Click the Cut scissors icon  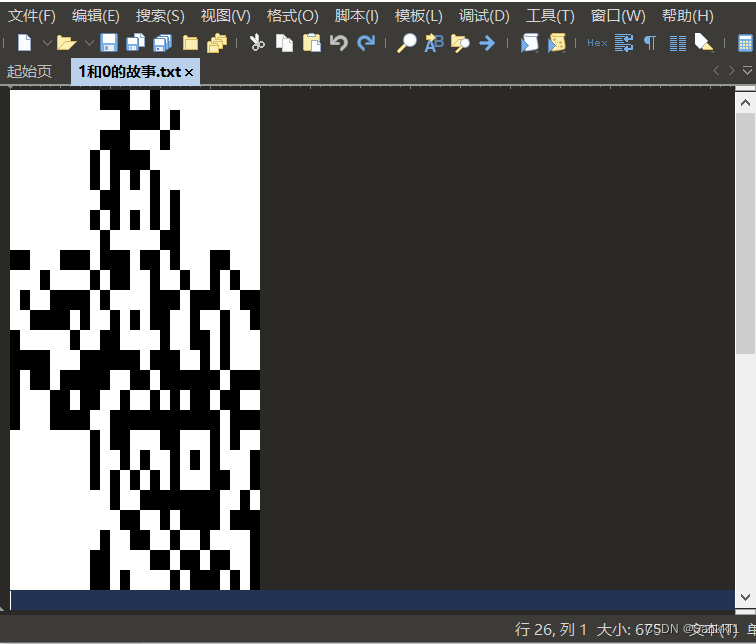click(x=257, y=43)
